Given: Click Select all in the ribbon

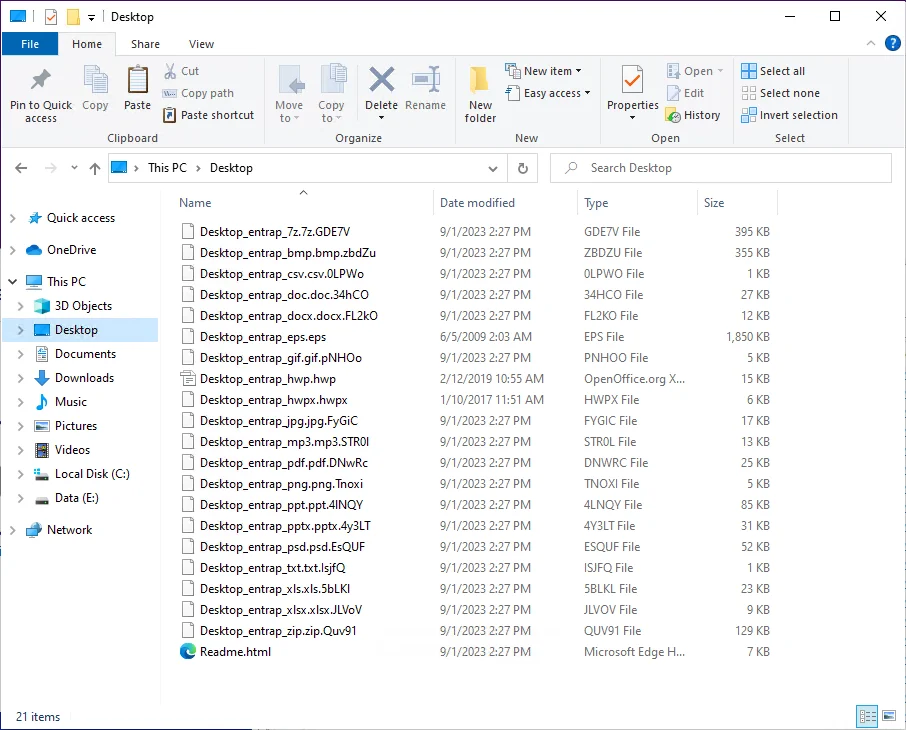Looking at the screenshot, I should pyautogui.click(x=773, y=71).
